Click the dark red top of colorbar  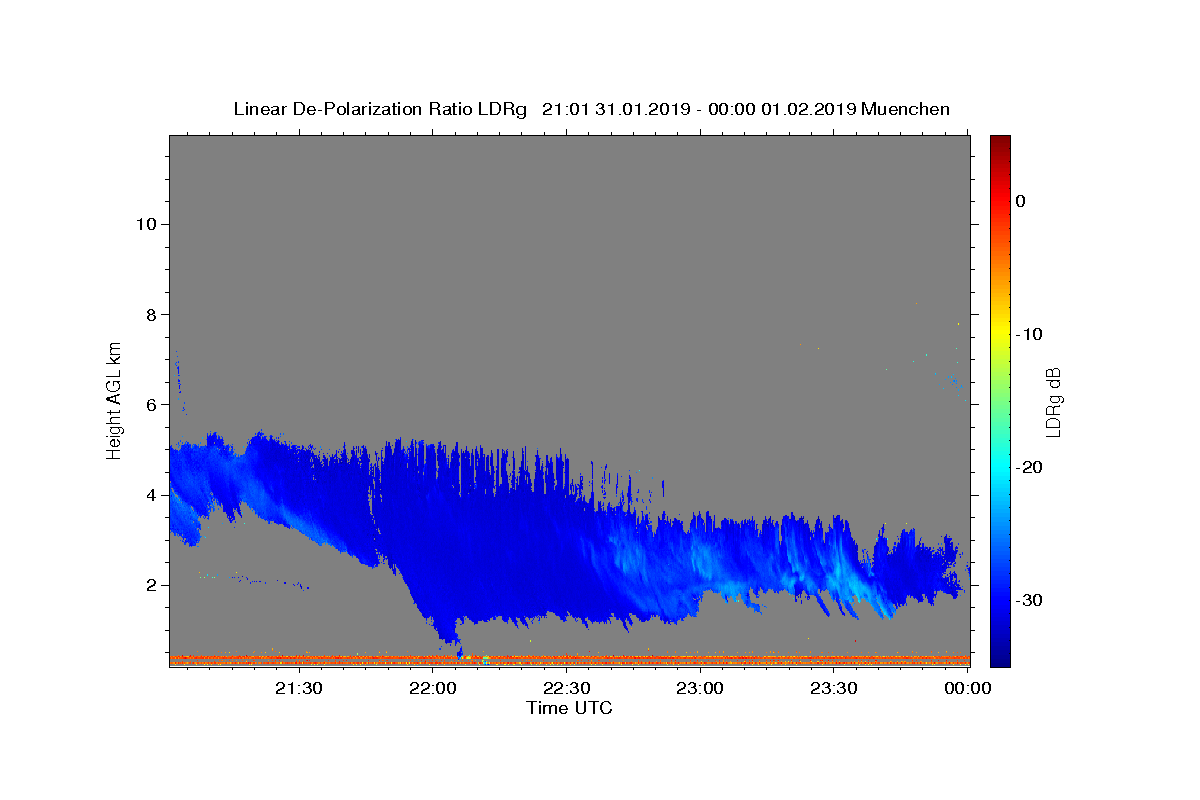point(1000,142)
